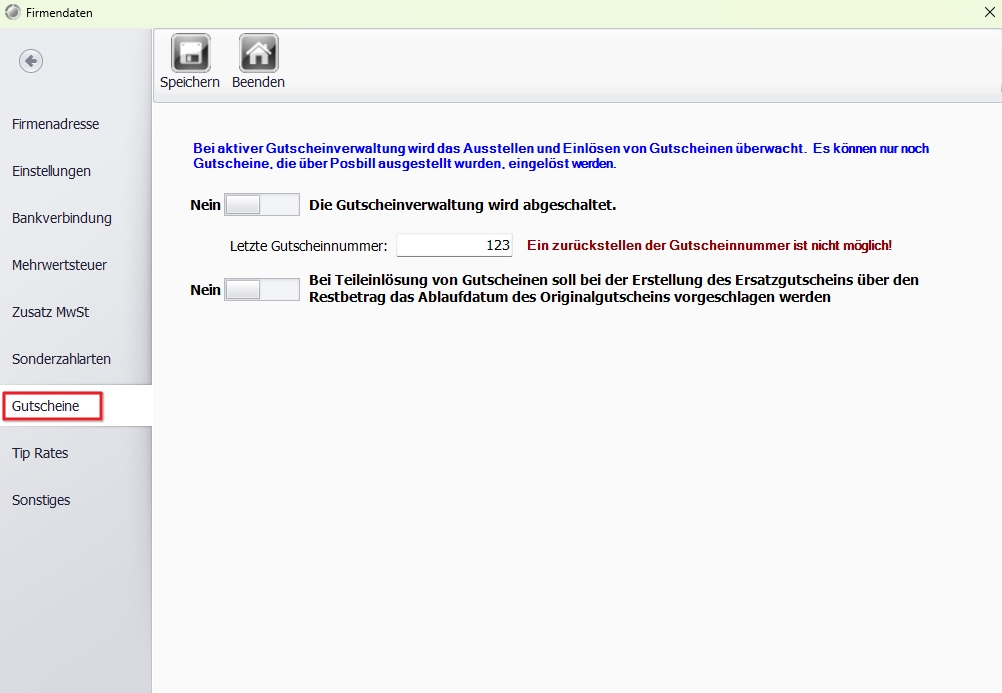Go to the Sonderzahlarten section
The height and width of the screenshot is (693, 1002).
click(x=61, y=359)
